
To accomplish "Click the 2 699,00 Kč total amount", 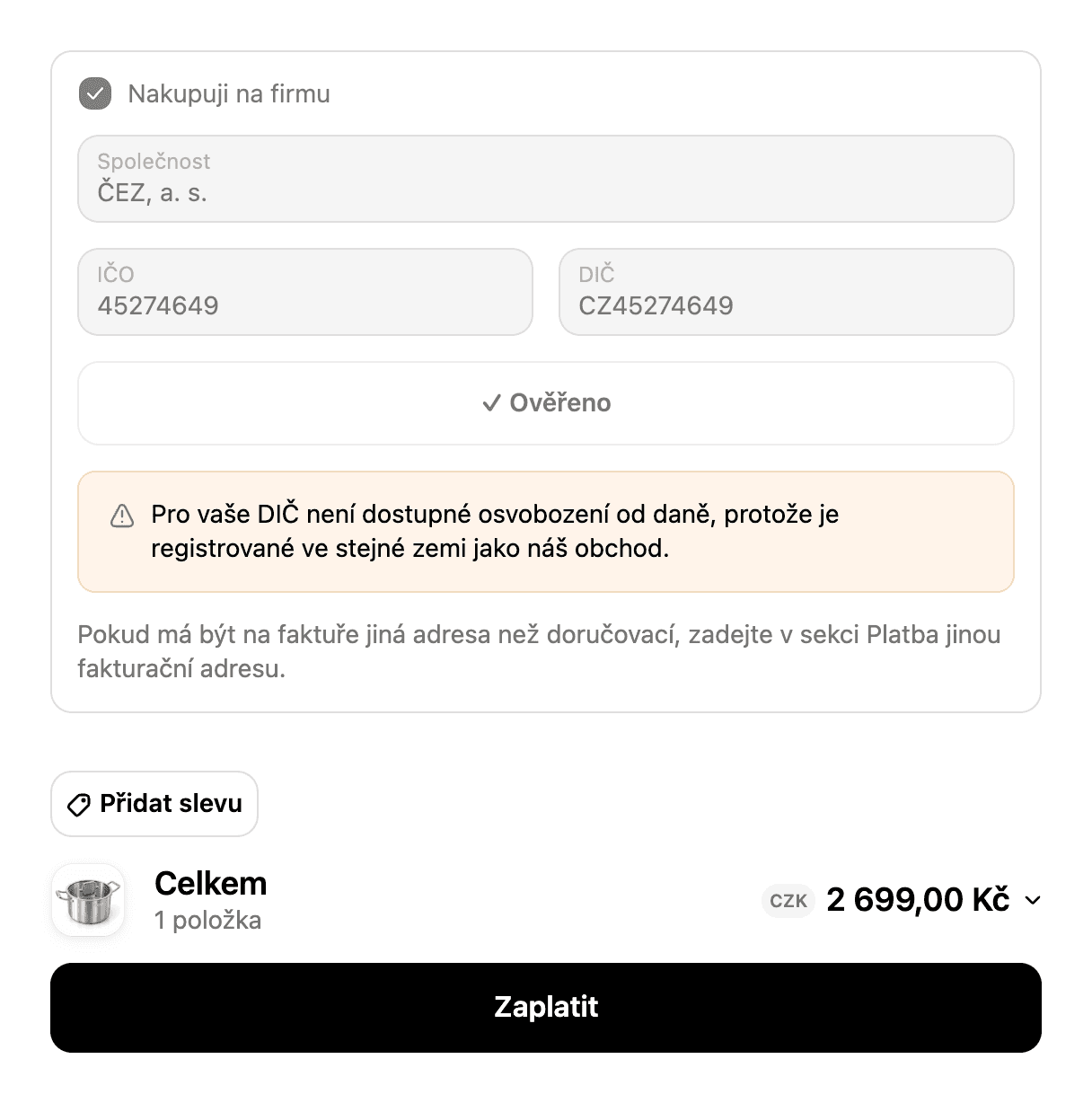I will 918,900.
